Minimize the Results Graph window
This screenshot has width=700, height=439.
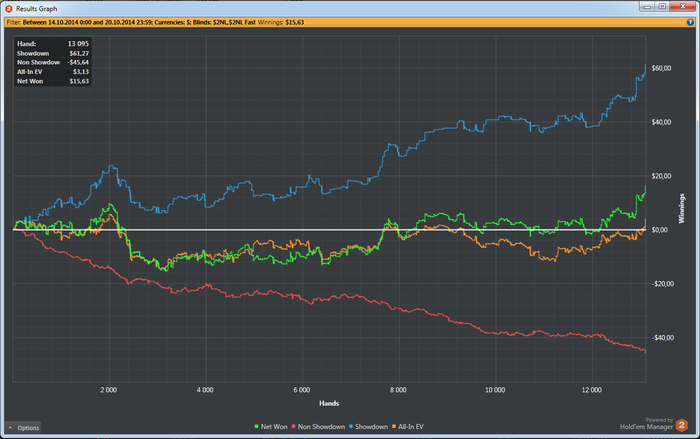point(647,6)
